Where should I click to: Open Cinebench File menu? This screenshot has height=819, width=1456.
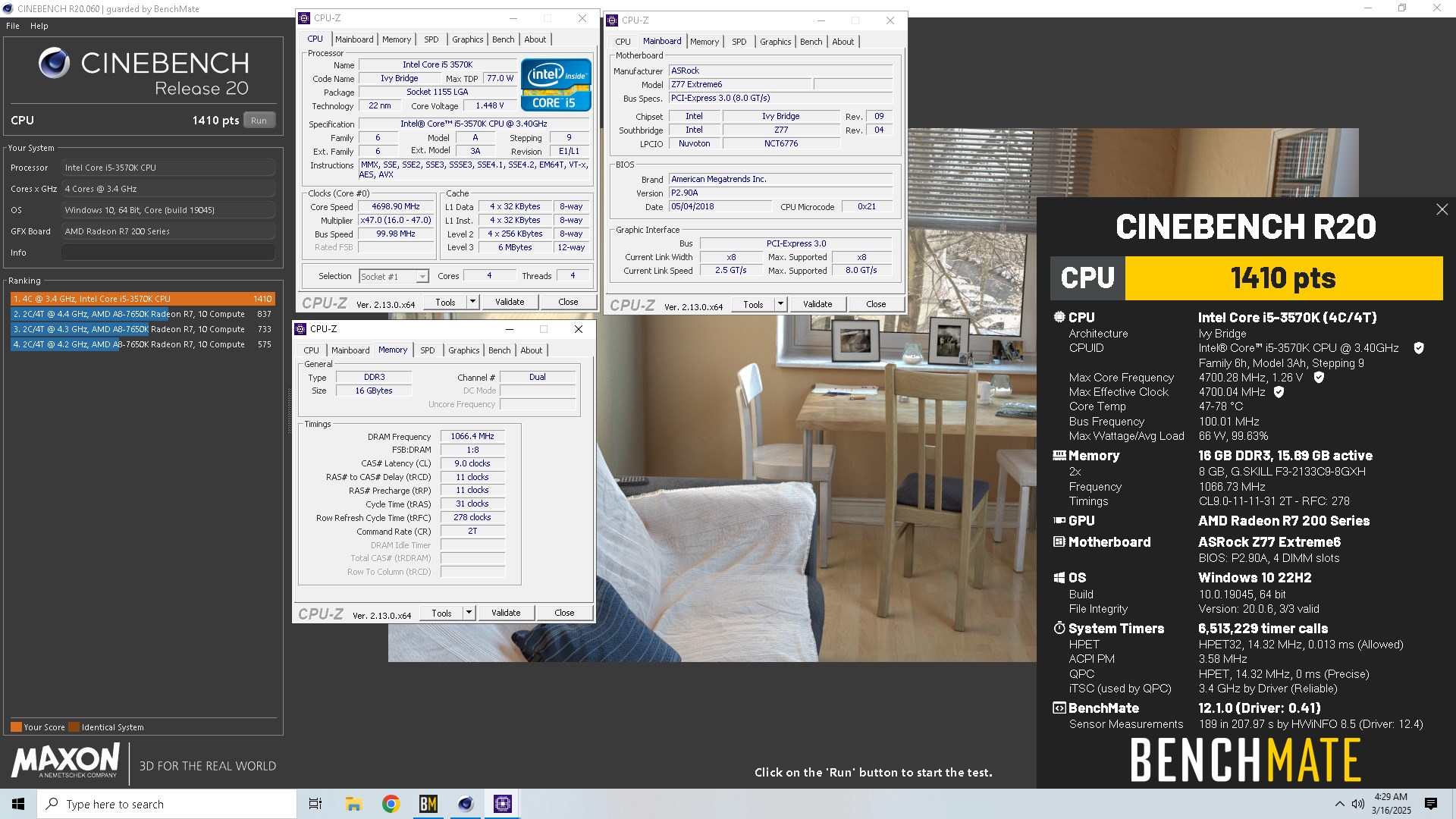click(x=13, y=26)
